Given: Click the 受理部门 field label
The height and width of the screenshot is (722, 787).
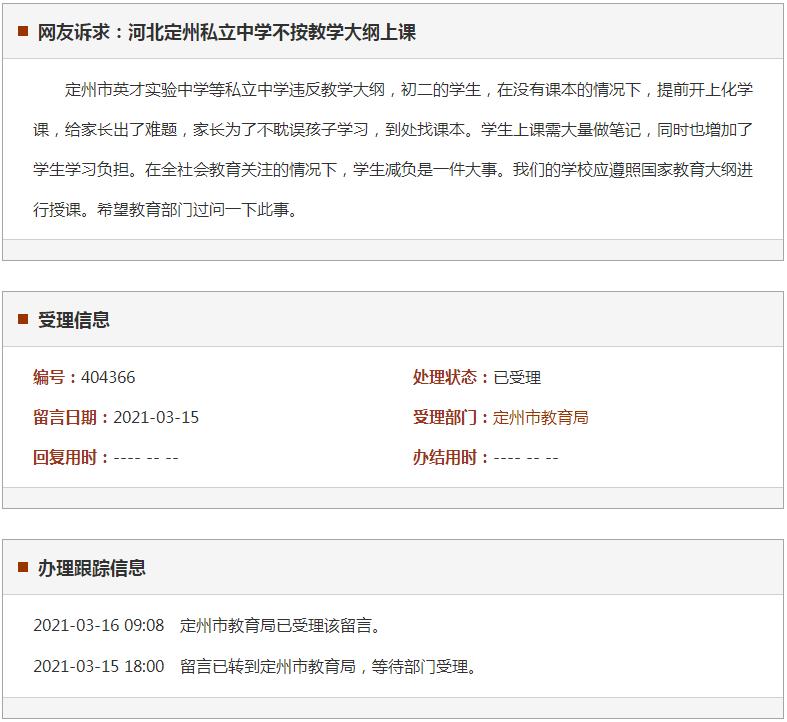Looking at the screenshot, I should pyautogui.click(x=450, y=418).
